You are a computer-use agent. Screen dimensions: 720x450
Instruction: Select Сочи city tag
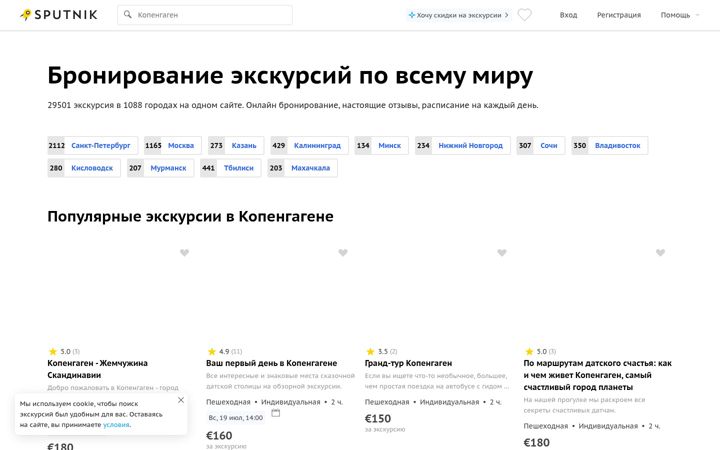point(541,145)
